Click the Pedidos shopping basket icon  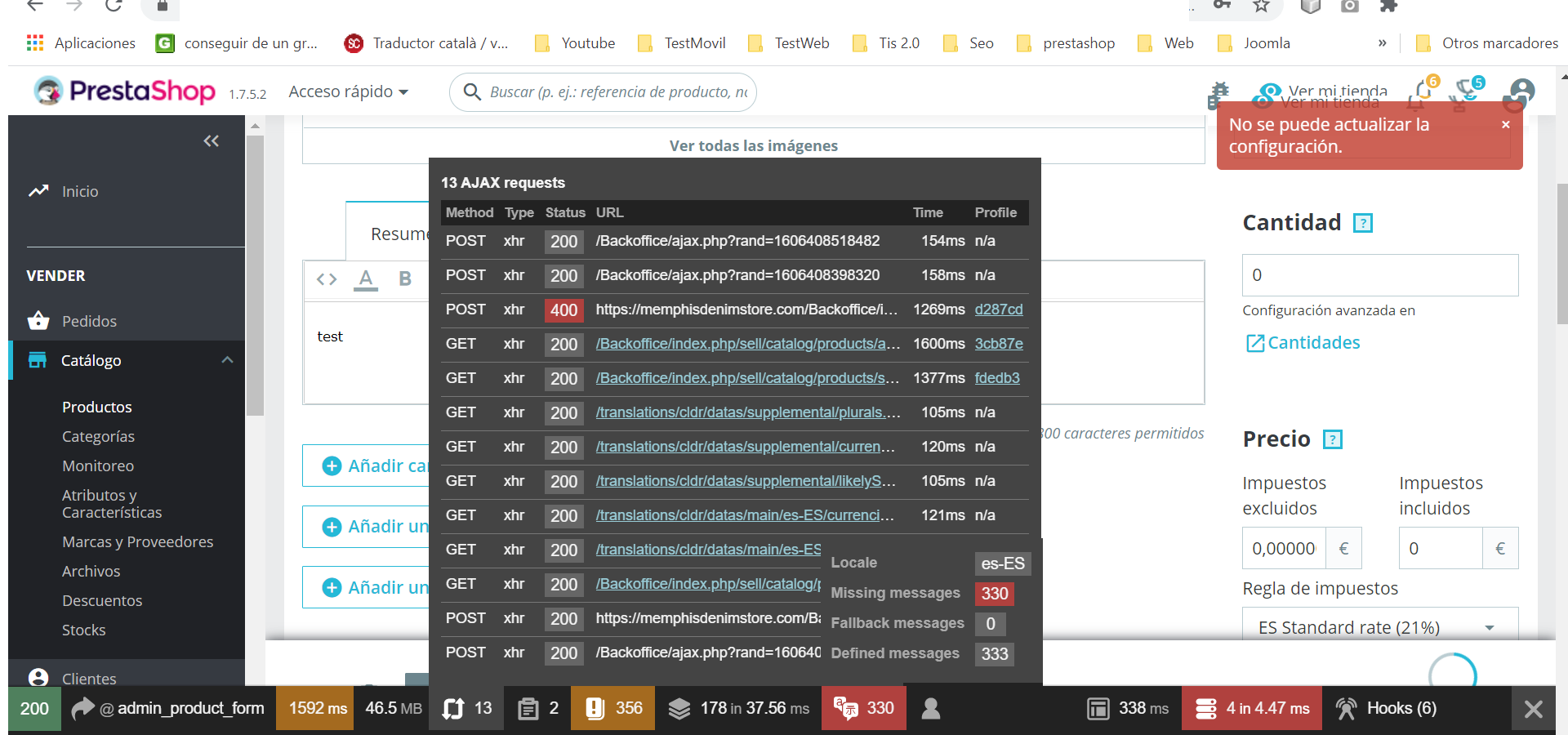pos(38,321)
